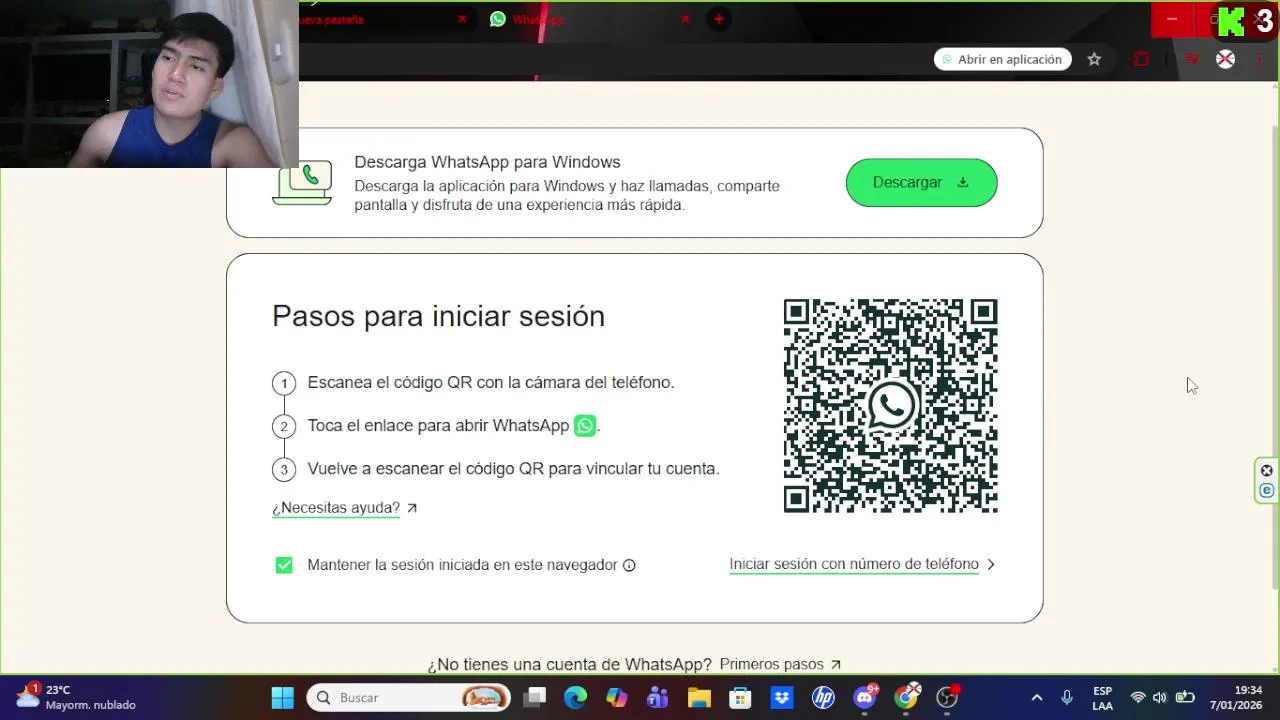Open Dropbox from the taskbar
Screen dimensions: 1280x720
click(781, 697)
